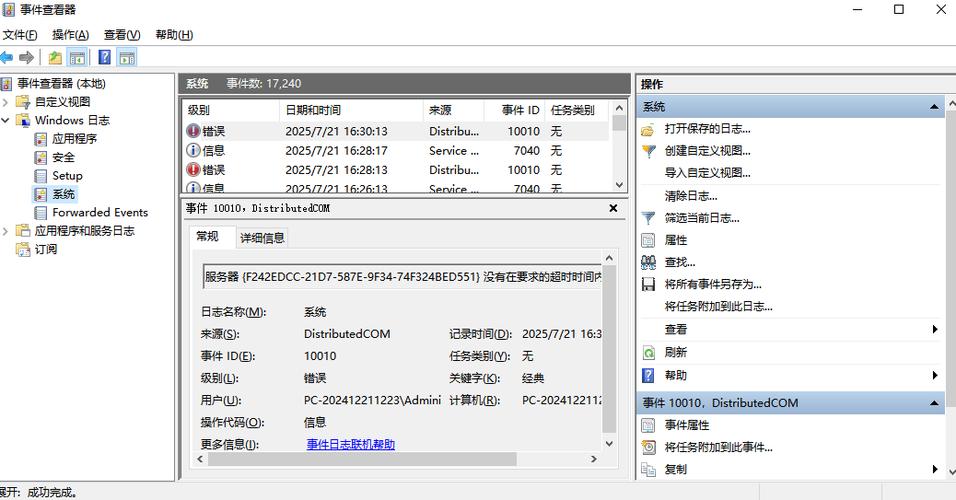Click the detail pane vertical scroll down arrow

(x=609, y=444)
